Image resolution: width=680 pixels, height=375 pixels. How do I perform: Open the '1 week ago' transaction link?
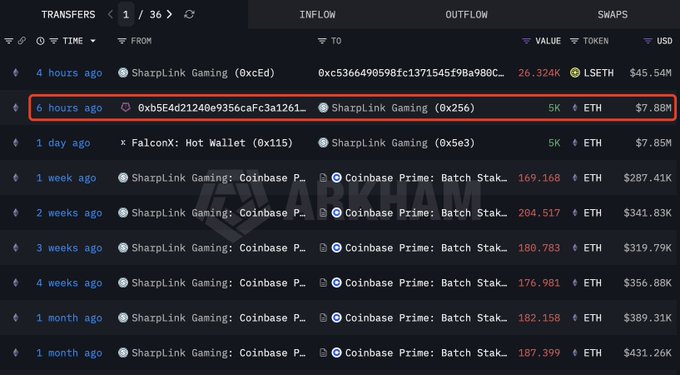[66, 178]
